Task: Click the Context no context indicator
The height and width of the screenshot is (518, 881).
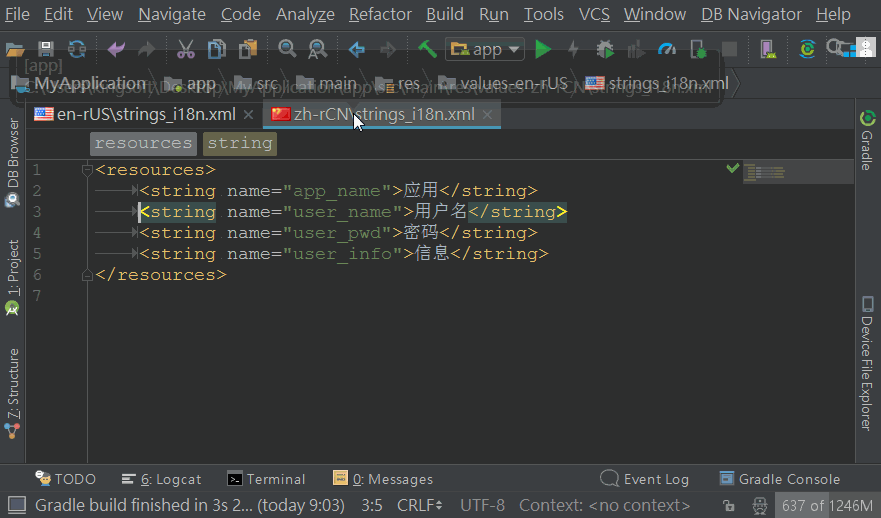Action: click(605, 505)
